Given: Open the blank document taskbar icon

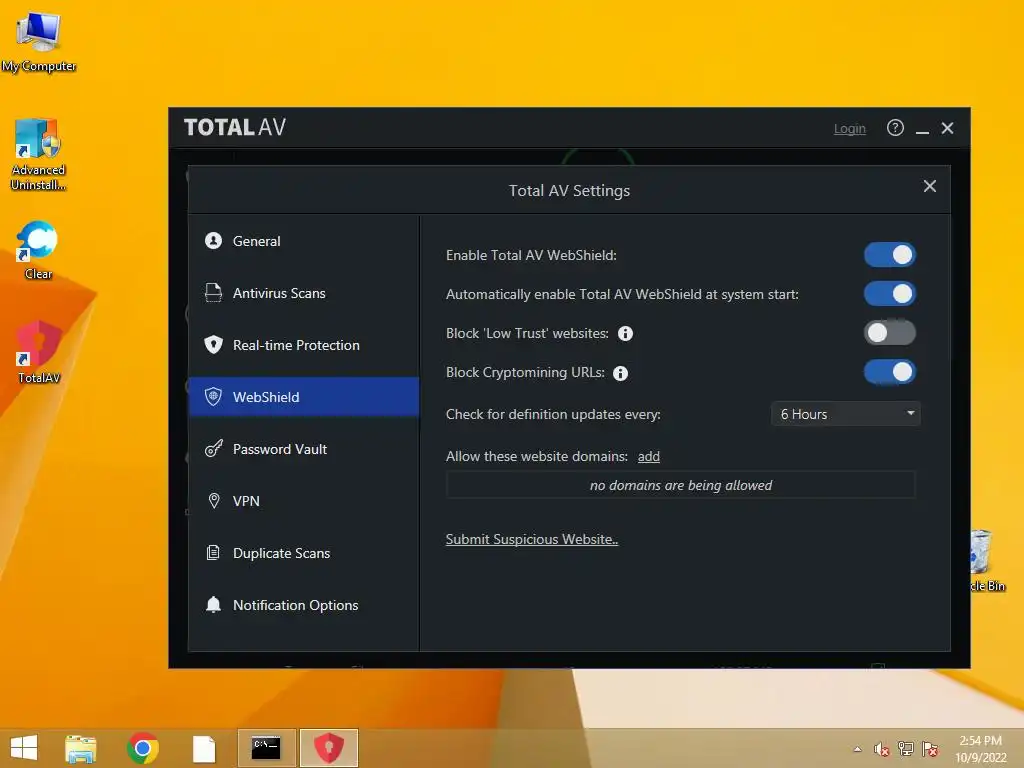Looking at the screenshot, I should (x=204, y=749).
